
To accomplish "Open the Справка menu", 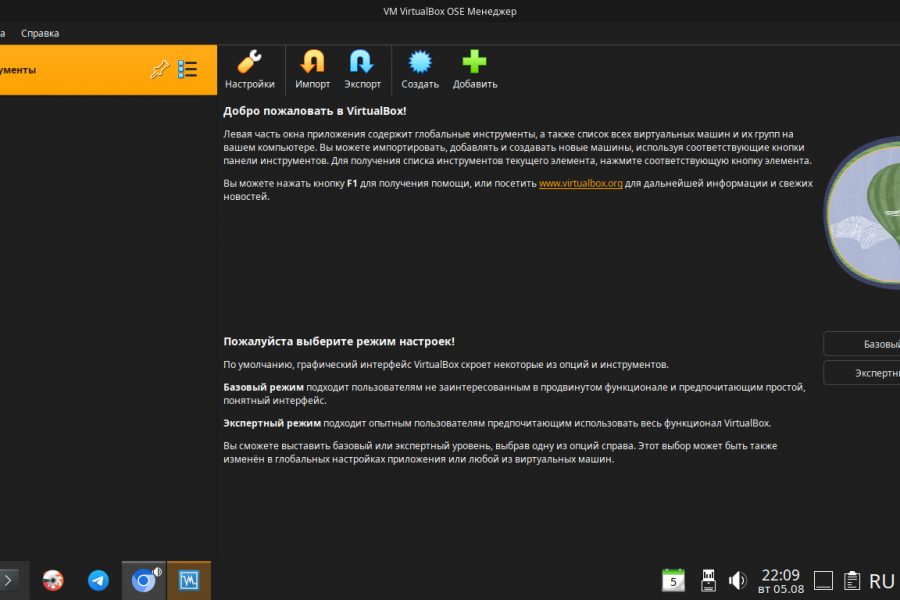I will tap(40, 33).
